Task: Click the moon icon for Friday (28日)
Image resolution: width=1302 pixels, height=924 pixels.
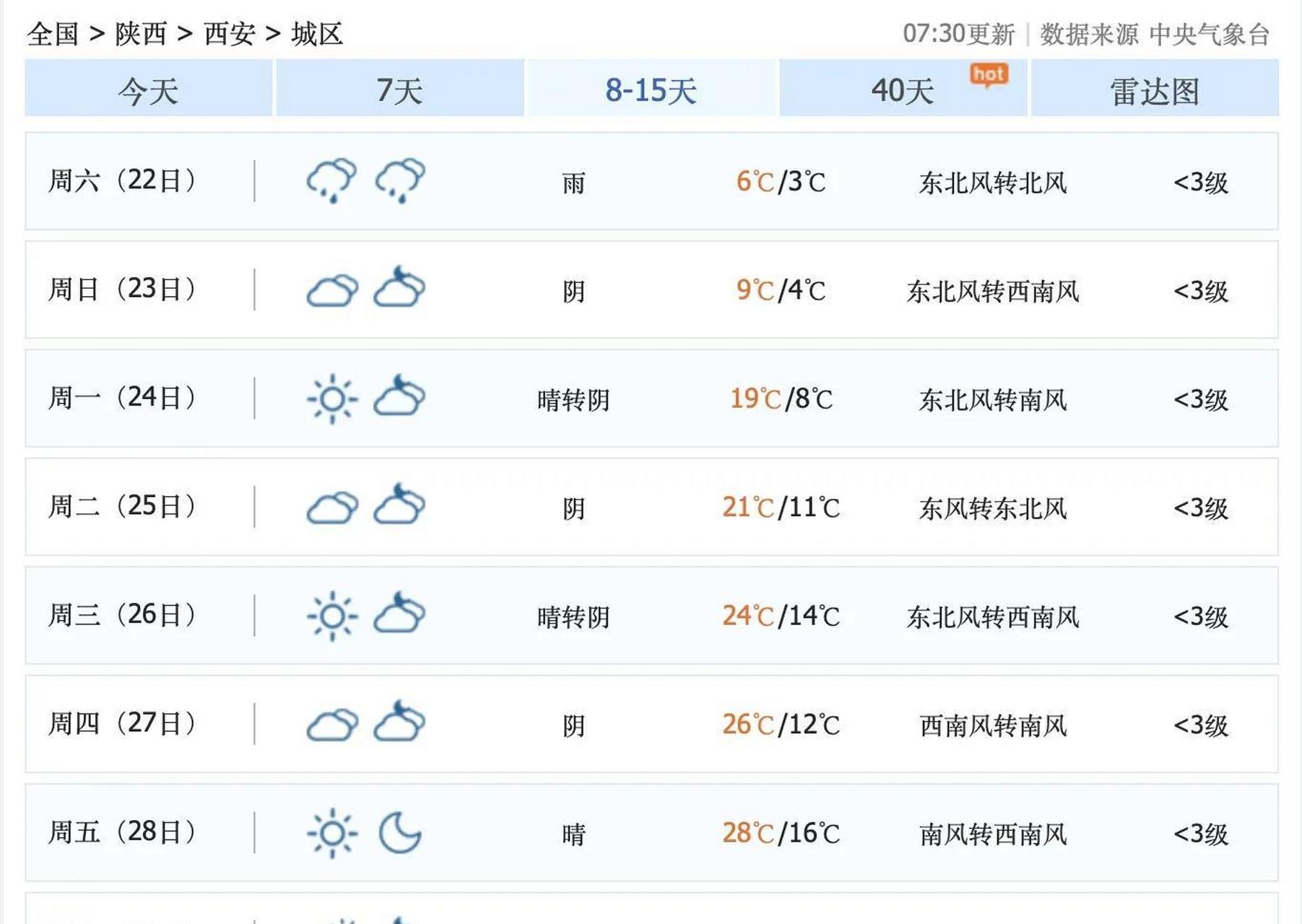Action: [399, 834]
